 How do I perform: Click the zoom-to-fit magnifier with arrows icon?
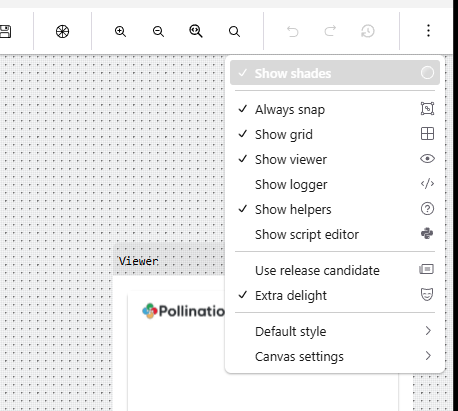(x=196, y=31)
